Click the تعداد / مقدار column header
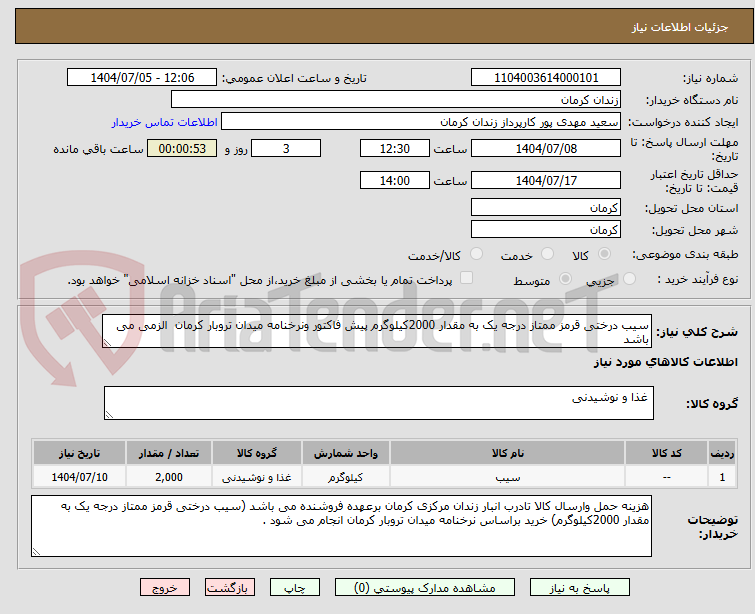 (x=169, y=453)
